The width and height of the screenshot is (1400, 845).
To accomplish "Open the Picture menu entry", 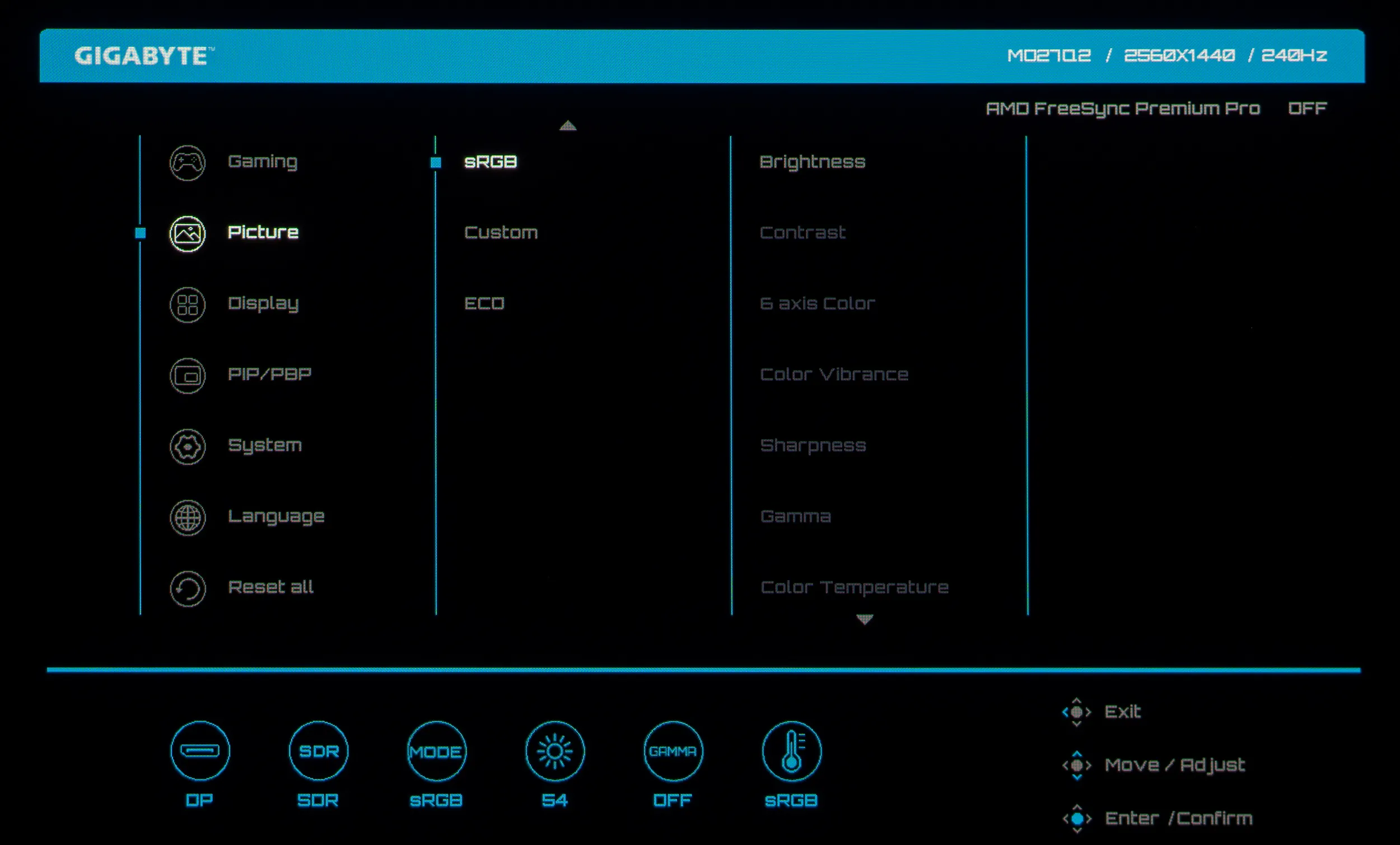I will [263, 232].
